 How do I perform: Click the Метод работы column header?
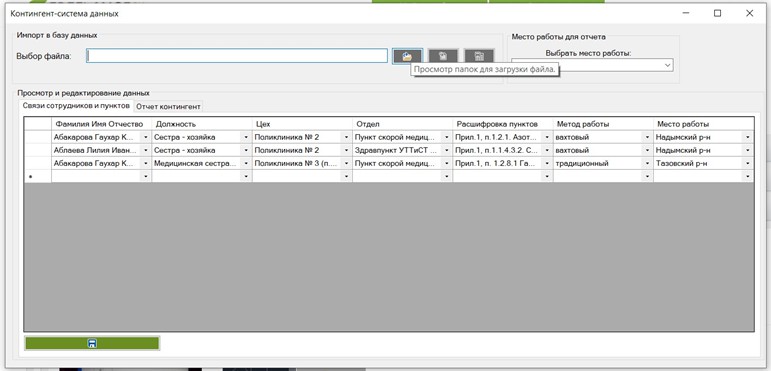[x=603, y=124]
